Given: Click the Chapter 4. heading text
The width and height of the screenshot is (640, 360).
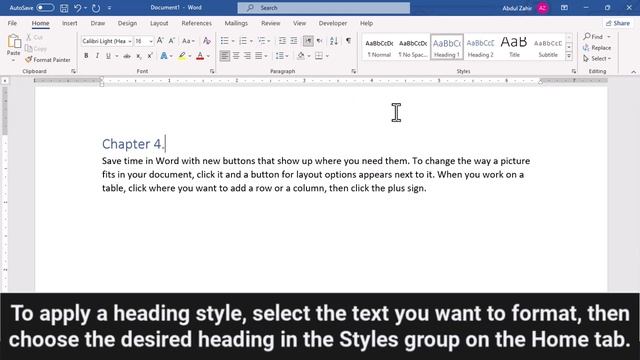Looking at the screenshot, I should [x=133, y=144].
